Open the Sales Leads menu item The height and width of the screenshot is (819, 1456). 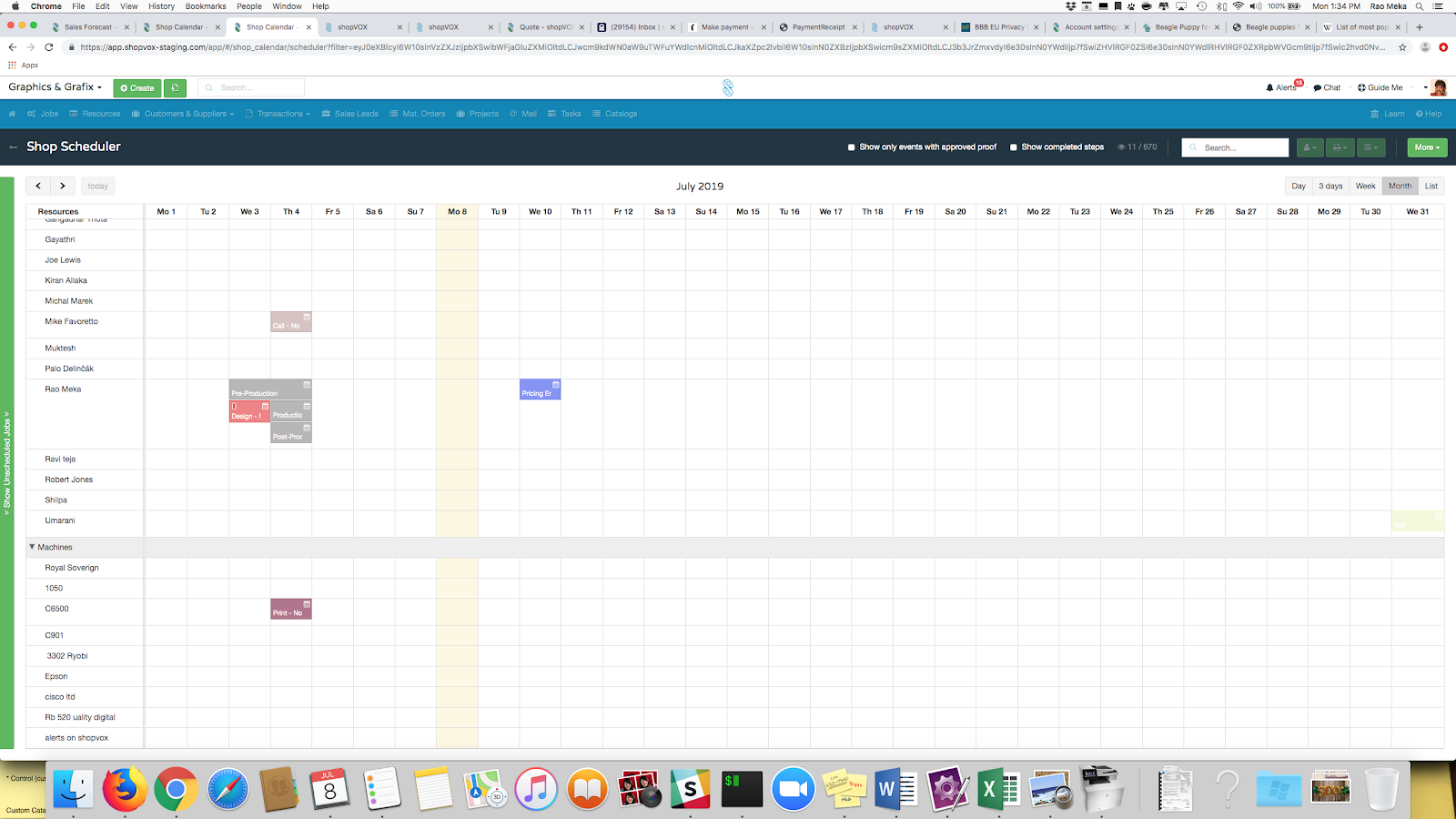[x=350, y=114]
